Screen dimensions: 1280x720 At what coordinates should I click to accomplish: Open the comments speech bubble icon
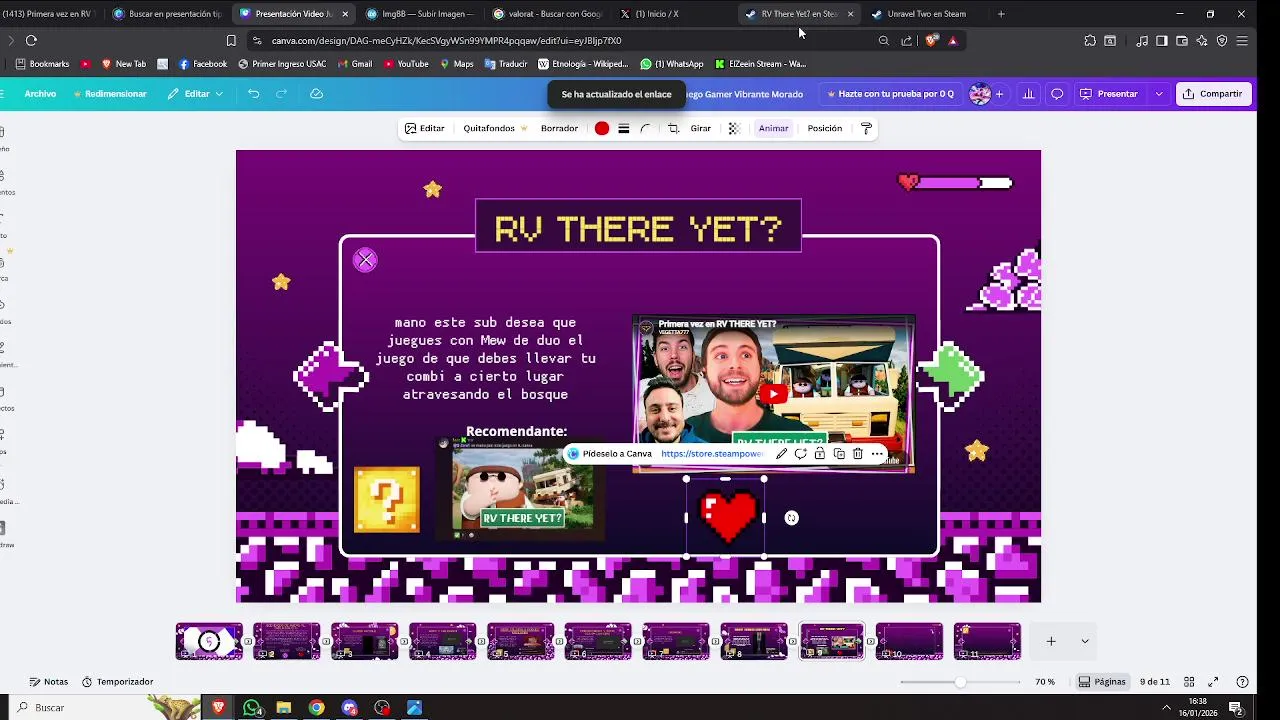tap(1057, 94)
